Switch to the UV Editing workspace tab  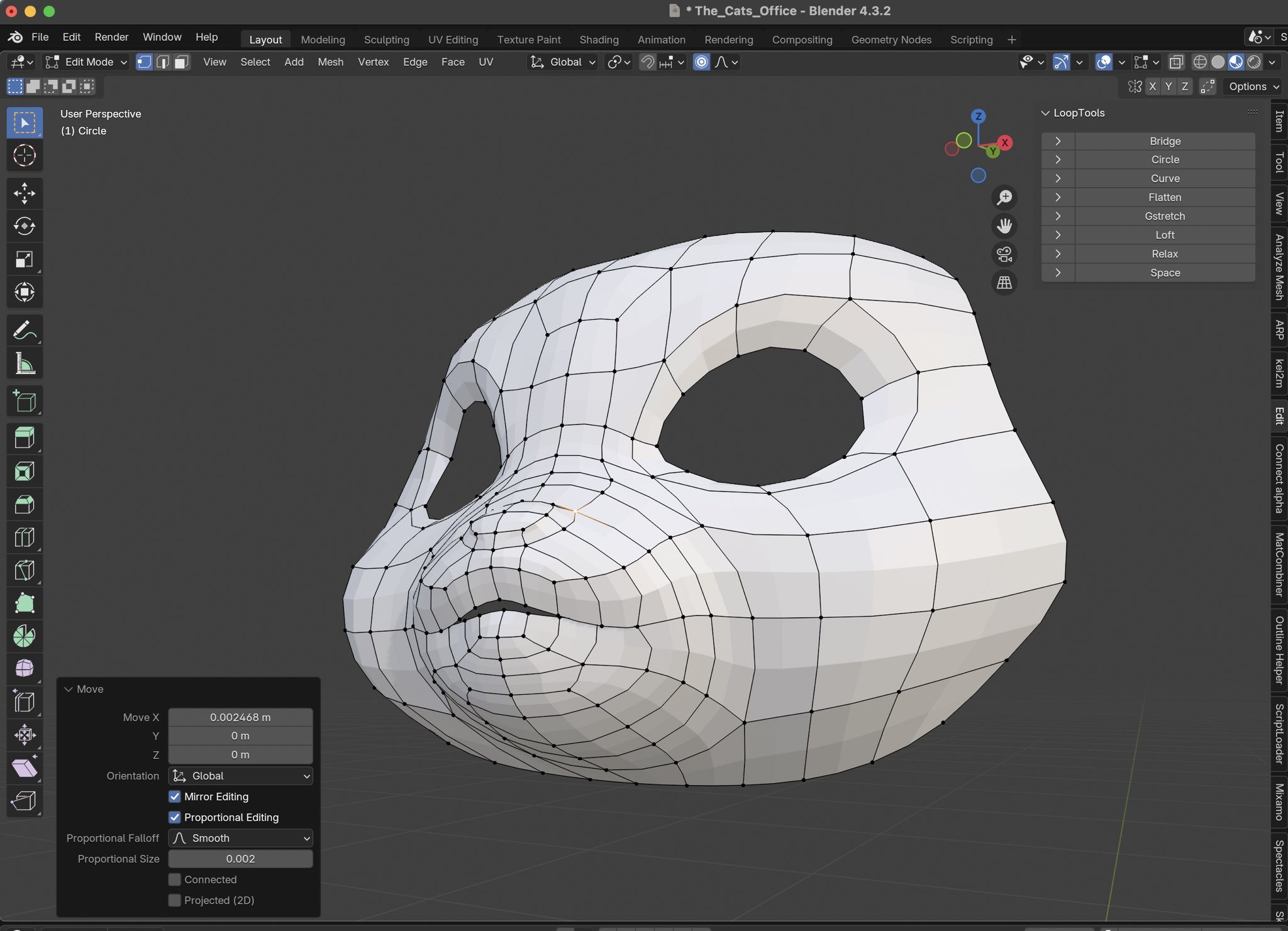coord(453,40)
